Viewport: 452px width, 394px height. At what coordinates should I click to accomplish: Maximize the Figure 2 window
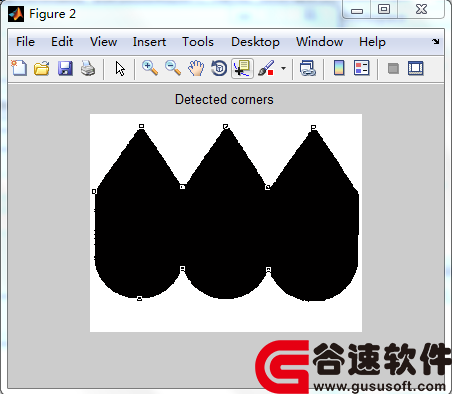pos(384,9)
